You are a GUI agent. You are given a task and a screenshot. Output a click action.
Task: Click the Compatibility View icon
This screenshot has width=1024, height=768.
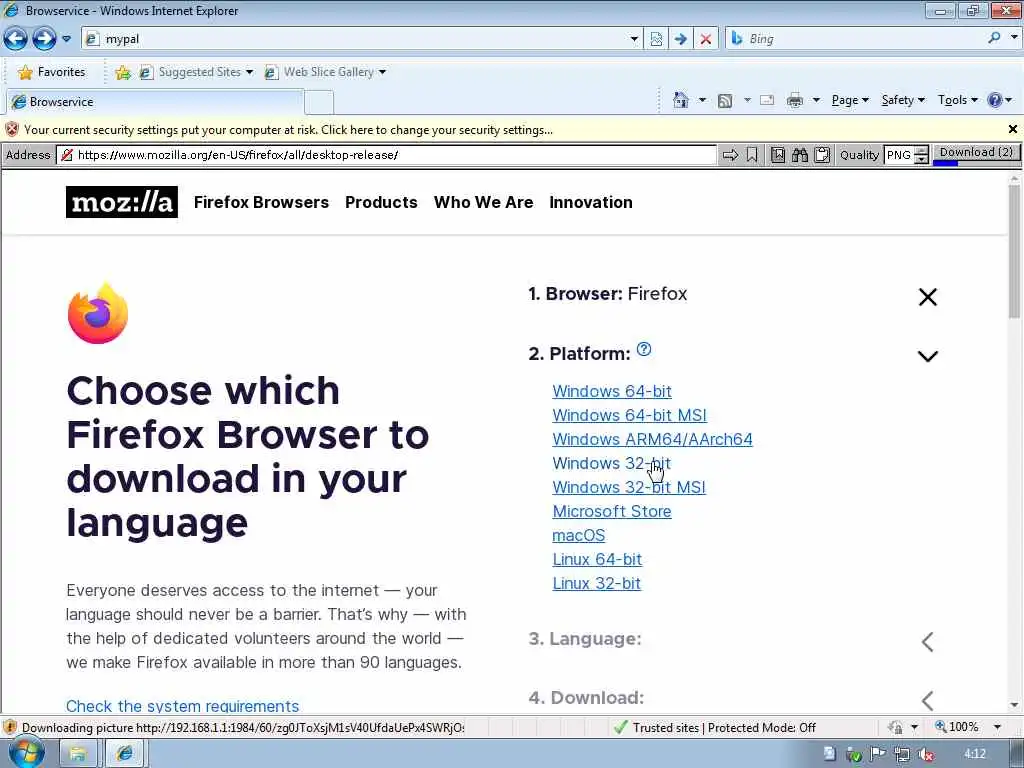pos(656,39)
